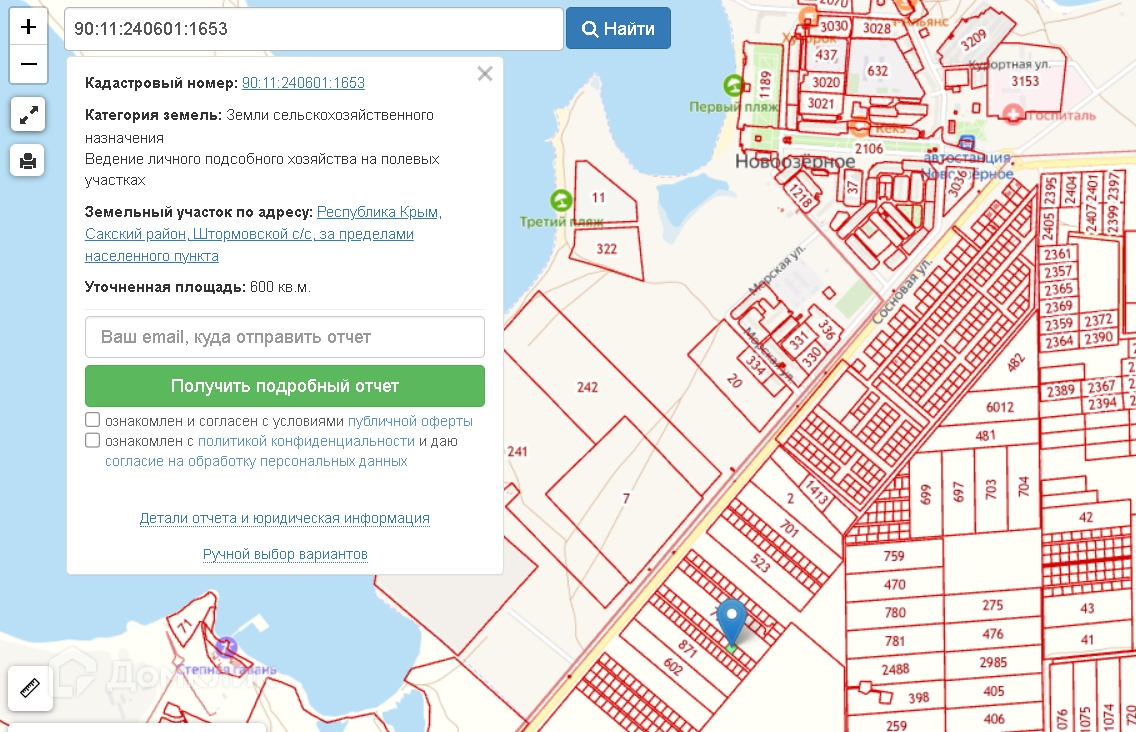Open the Республика Крым address link
Screen dimensions: 1136x732
[378, 212]
